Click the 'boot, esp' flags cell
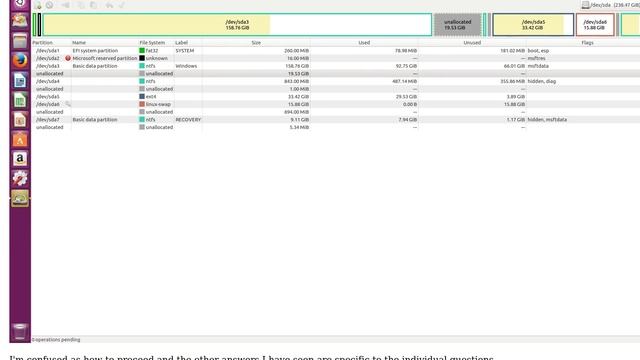The height and width of the screenshot is (360, 640). pos(538,51)
